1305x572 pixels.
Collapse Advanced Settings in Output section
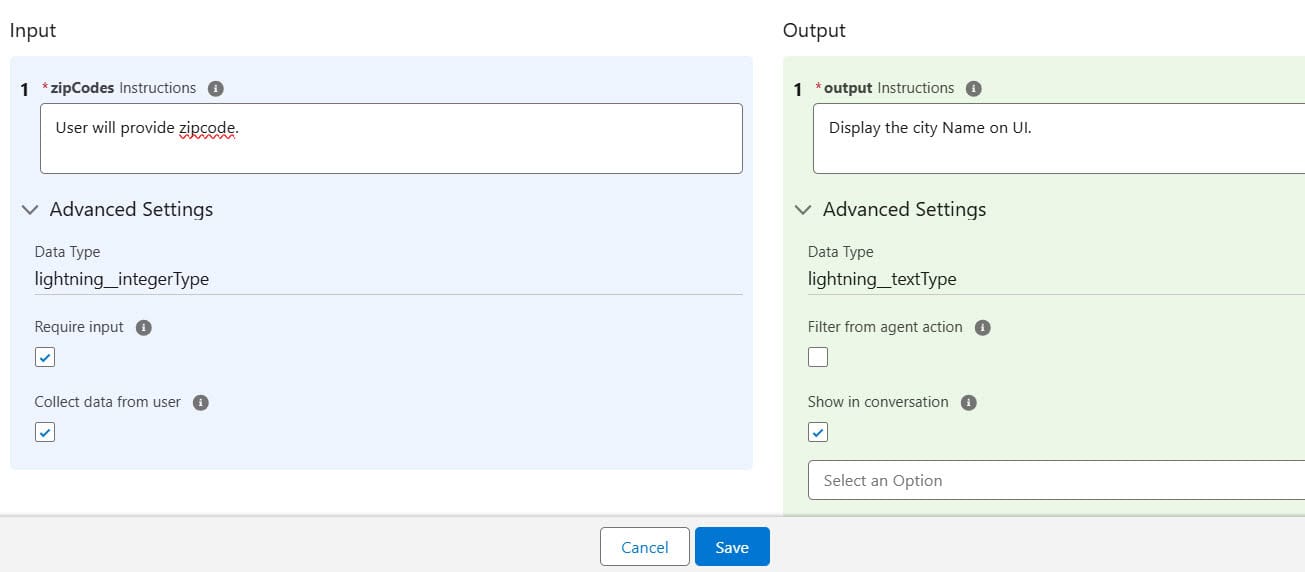click(803, 210)
